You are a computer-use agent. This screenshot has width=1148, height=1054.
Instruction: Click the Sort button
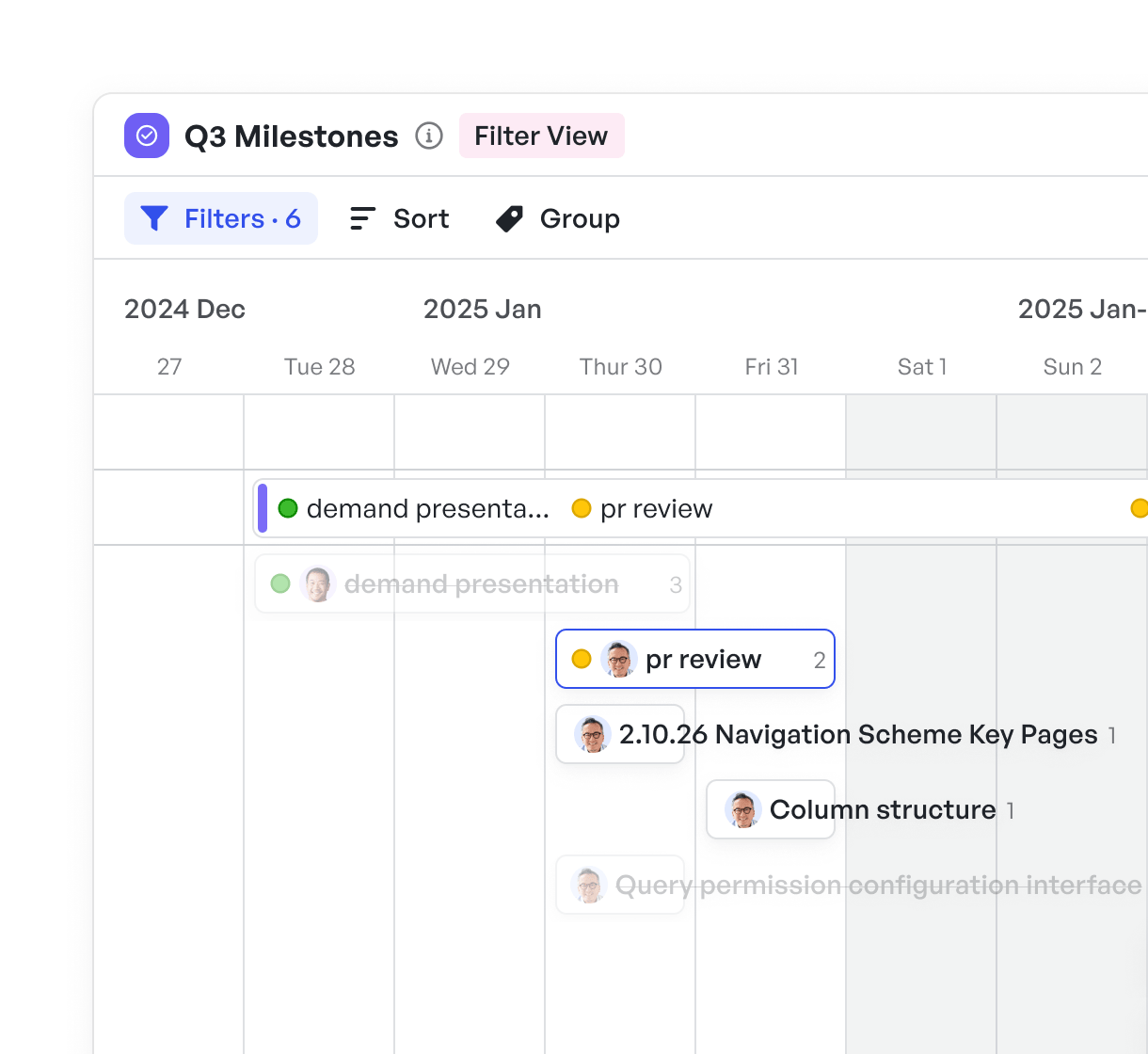tap(399, 218)
